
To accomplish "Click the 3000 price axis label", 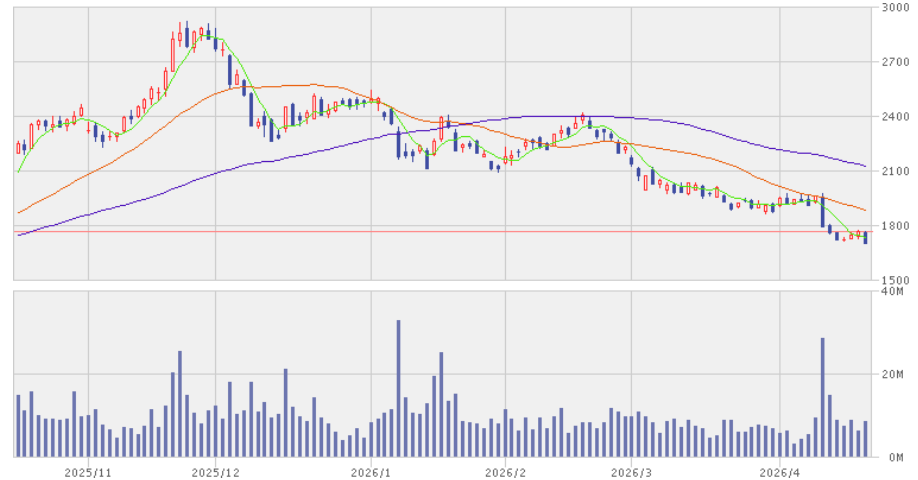I will (894, 7).
